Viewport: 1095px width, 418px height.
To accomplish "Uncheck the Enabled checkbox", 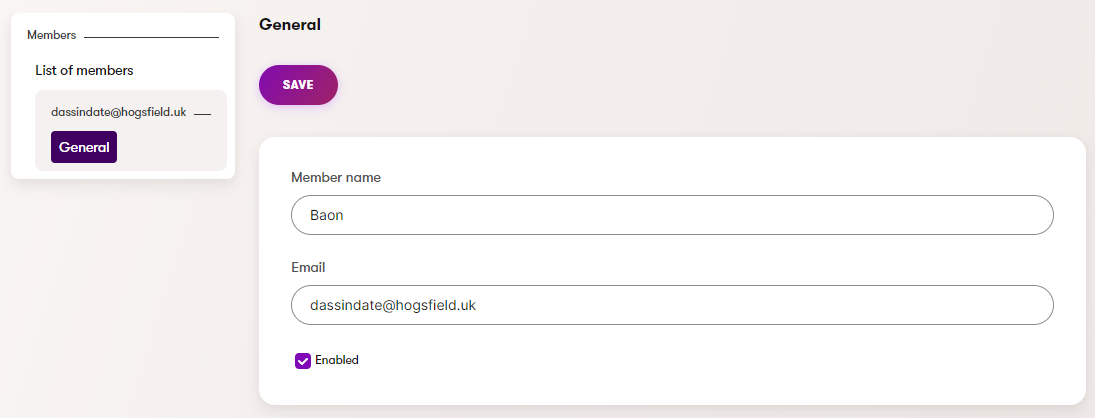I will click(303, 361).
